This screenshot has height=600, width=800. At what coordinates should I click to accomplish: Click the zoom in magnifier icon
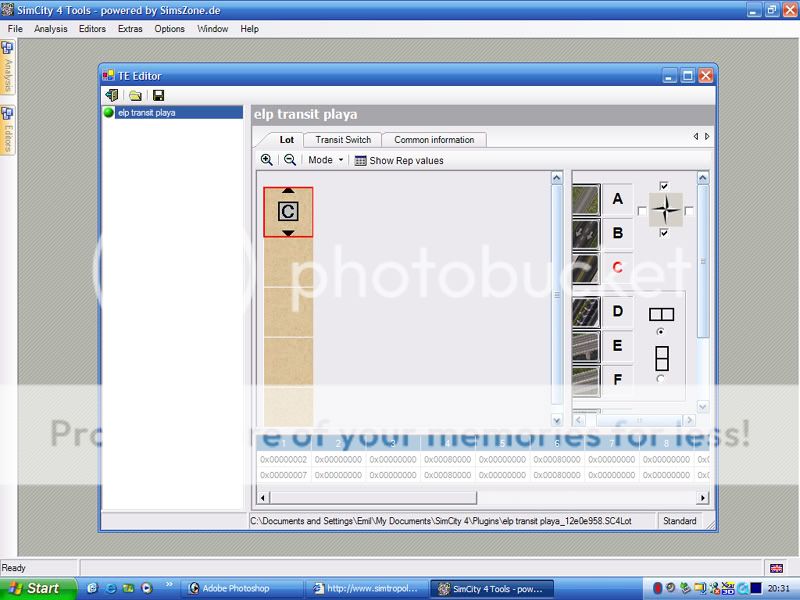pyautogui.click(x=266, y=160)
